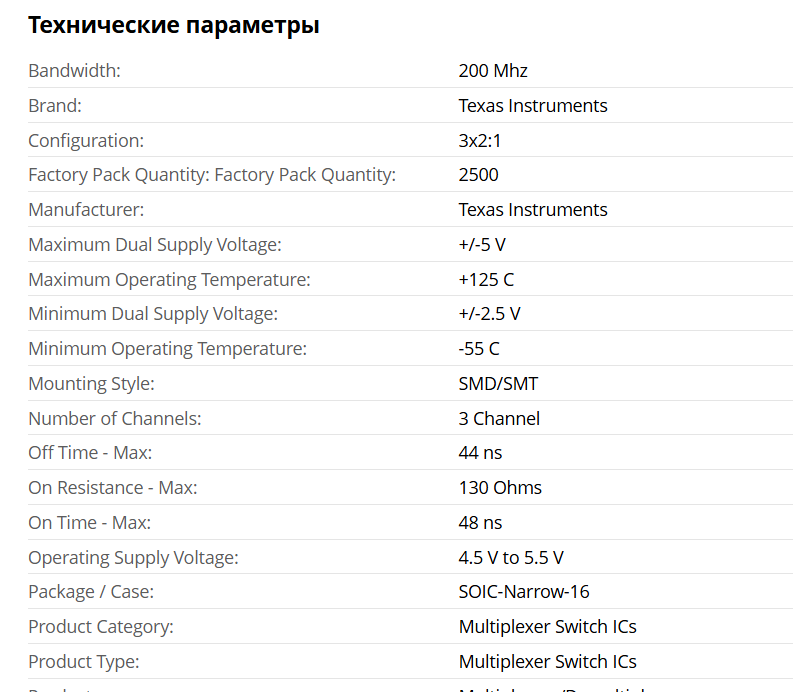802x692 pixels.
Task: Click the 2500 quantity value
Action: [x=478, y=175]
